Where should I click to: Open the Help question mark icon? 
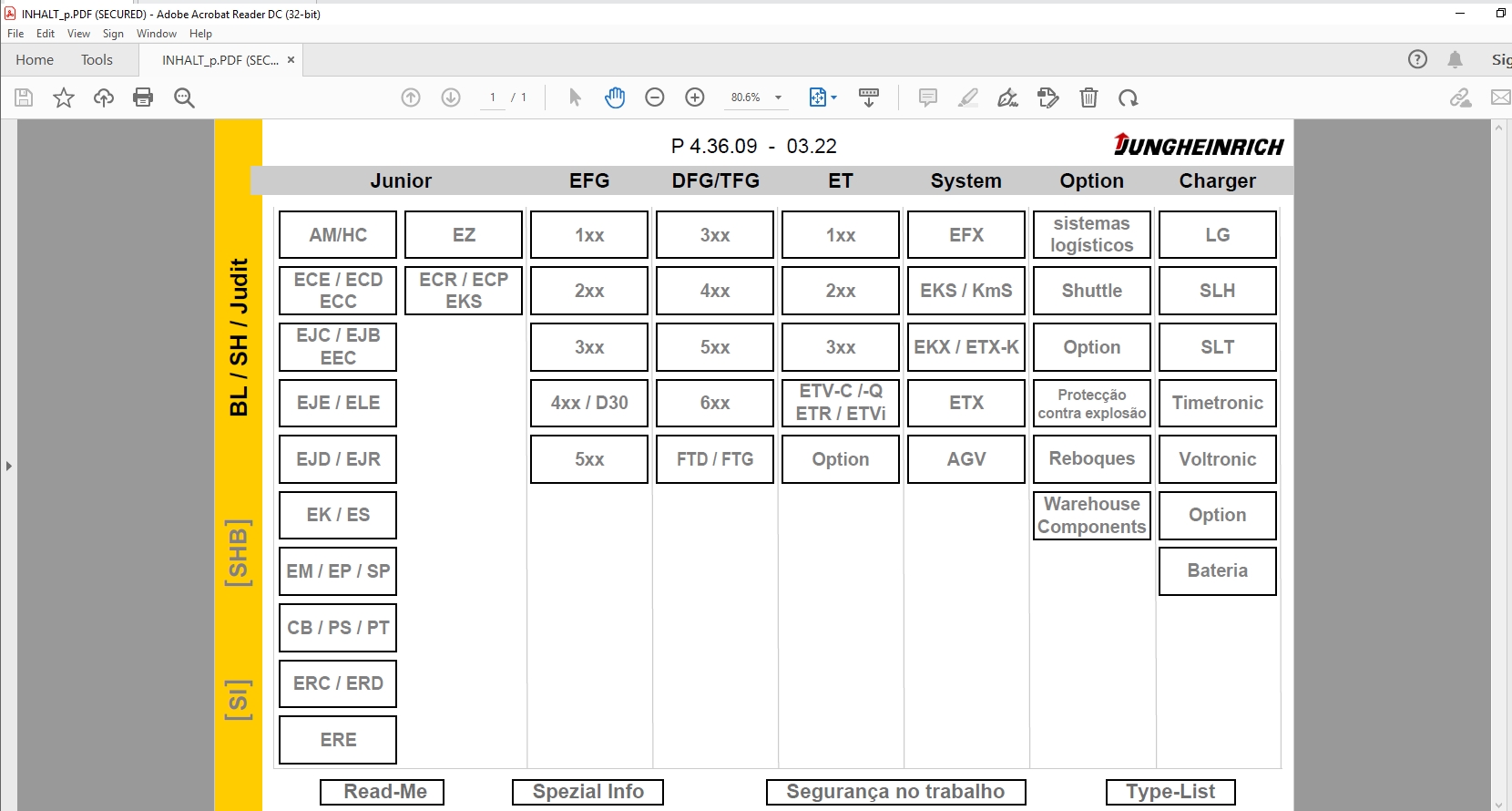(x=1417, y=59)
